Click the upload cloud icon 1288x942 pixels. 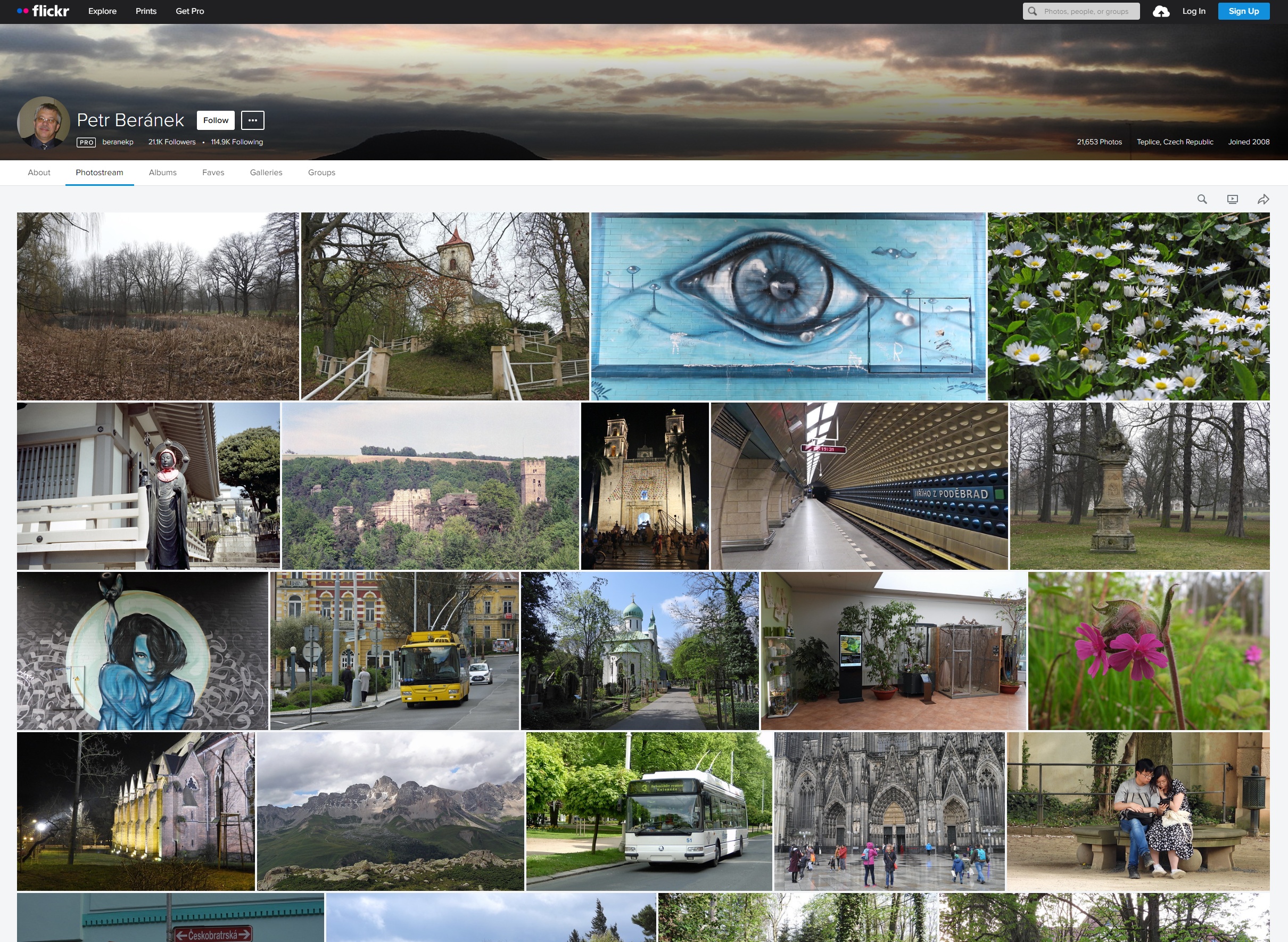(x=1160, y=11)
